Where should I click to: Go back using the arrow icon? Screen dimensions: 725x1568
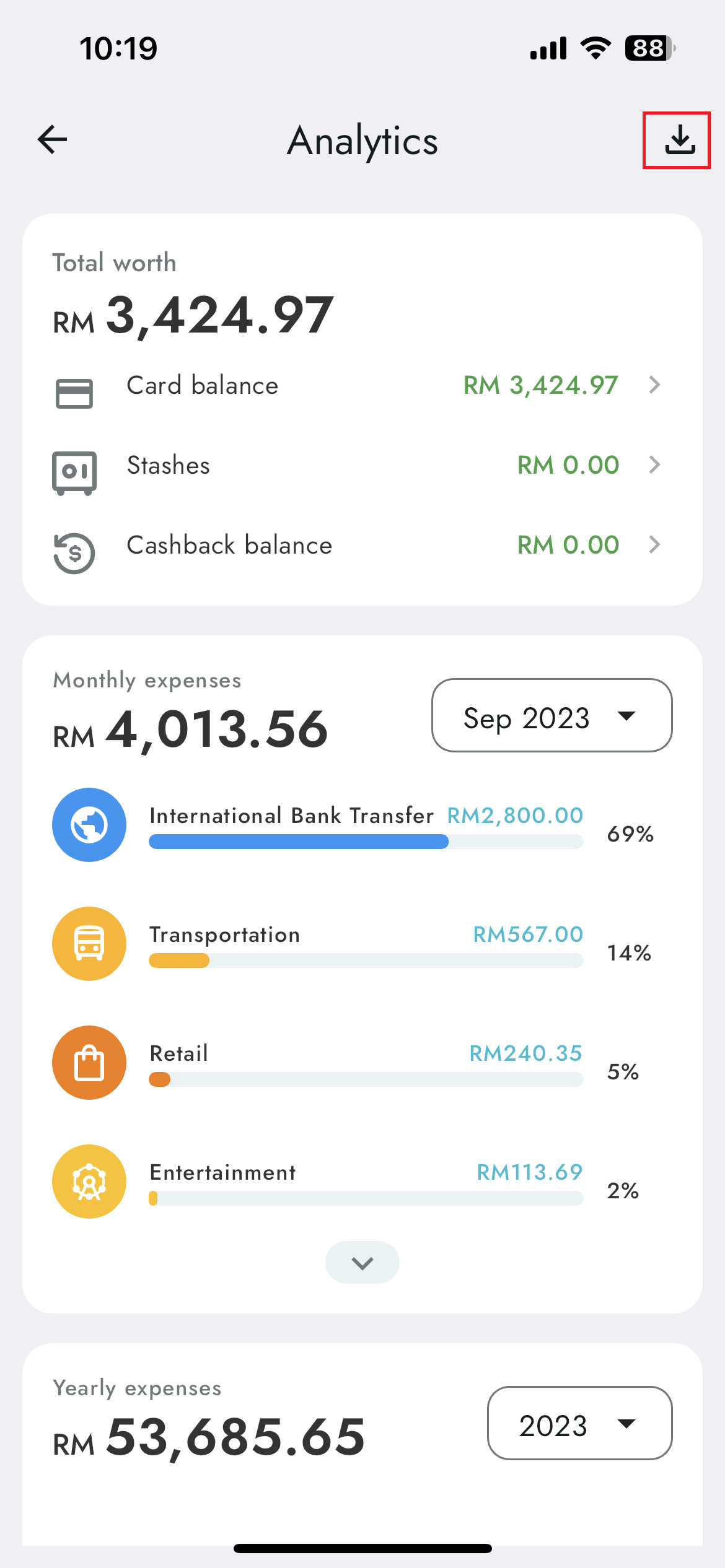coord(52,139)
